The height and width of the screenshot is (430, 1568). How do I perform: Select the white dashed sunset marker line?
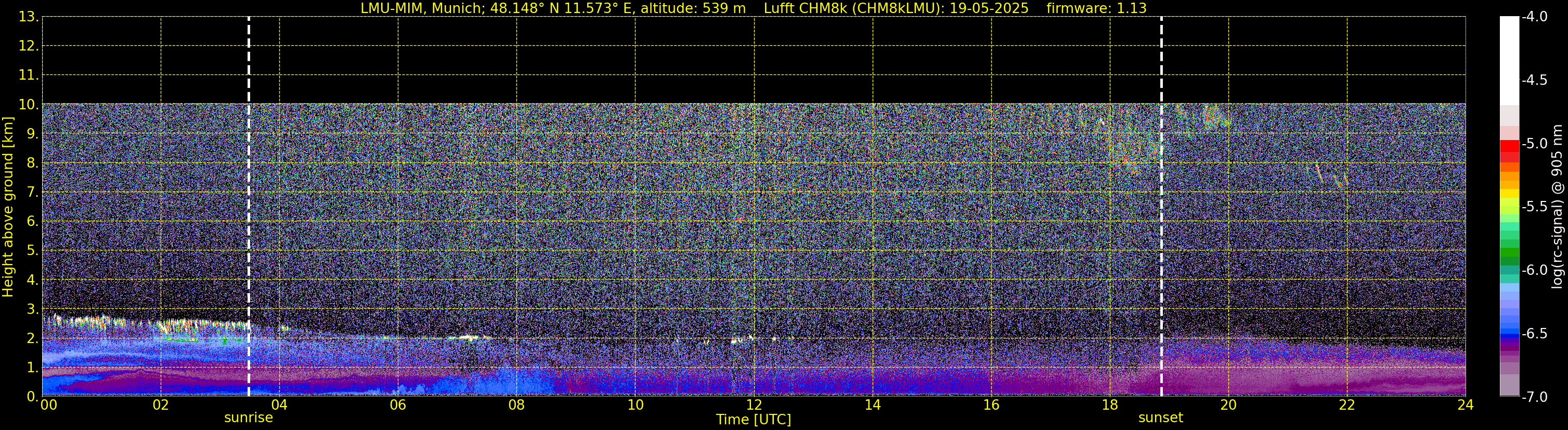tap(1161, 207)
